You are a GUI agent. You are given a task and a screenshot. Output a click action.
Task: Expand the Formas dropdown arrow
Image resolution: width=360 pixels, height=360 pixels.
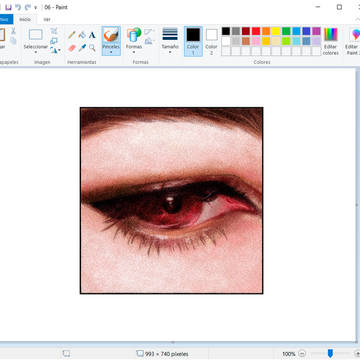(134, 52)
